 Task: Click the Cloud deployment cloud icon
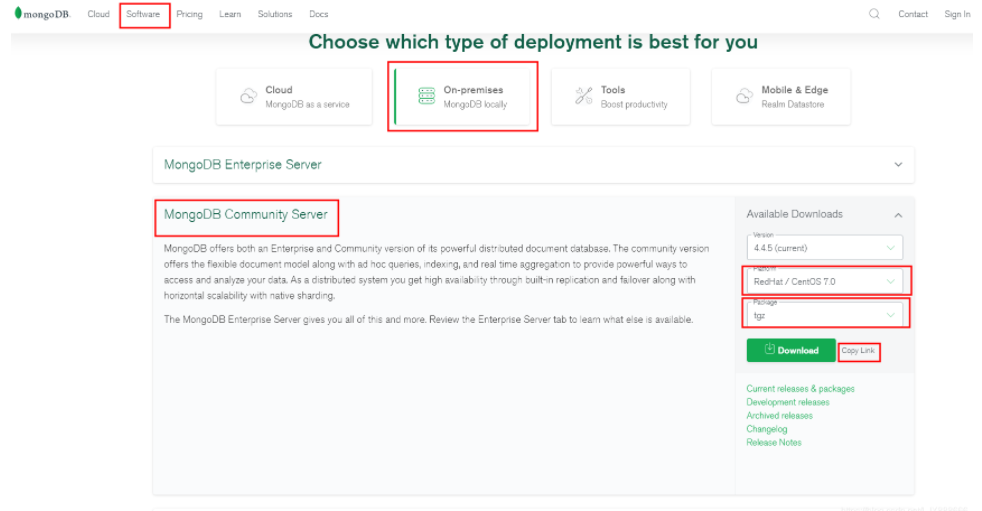coord(249,96)
